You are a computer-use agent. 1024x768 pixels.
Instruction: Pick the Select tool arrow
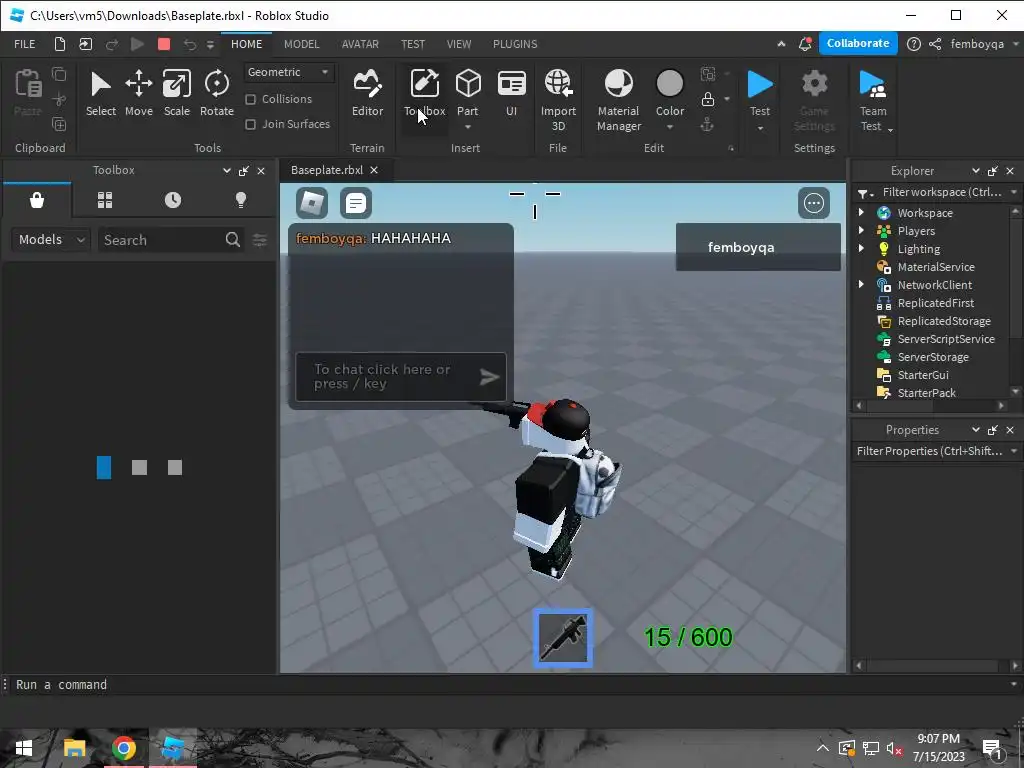click(101, 93)
